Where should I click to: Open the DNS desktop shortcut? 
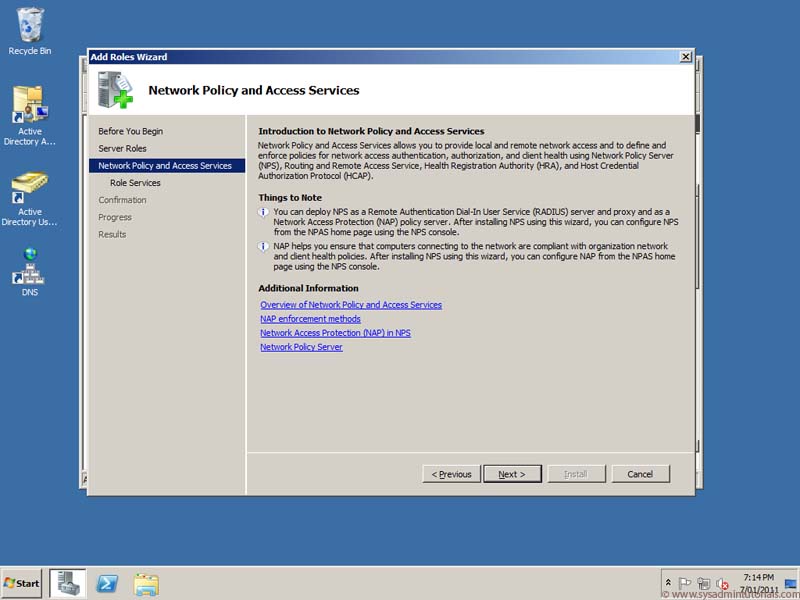(x=30, y=271)
